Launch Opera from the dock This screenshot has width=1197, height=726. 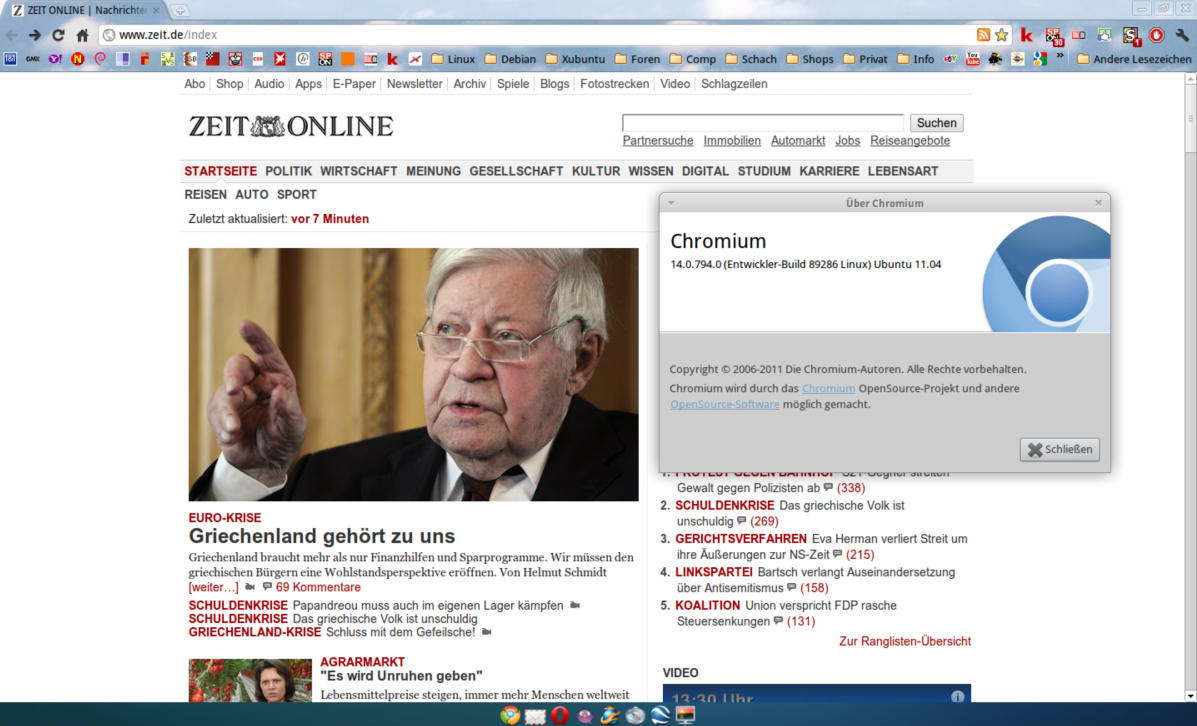tap(560, 715)
